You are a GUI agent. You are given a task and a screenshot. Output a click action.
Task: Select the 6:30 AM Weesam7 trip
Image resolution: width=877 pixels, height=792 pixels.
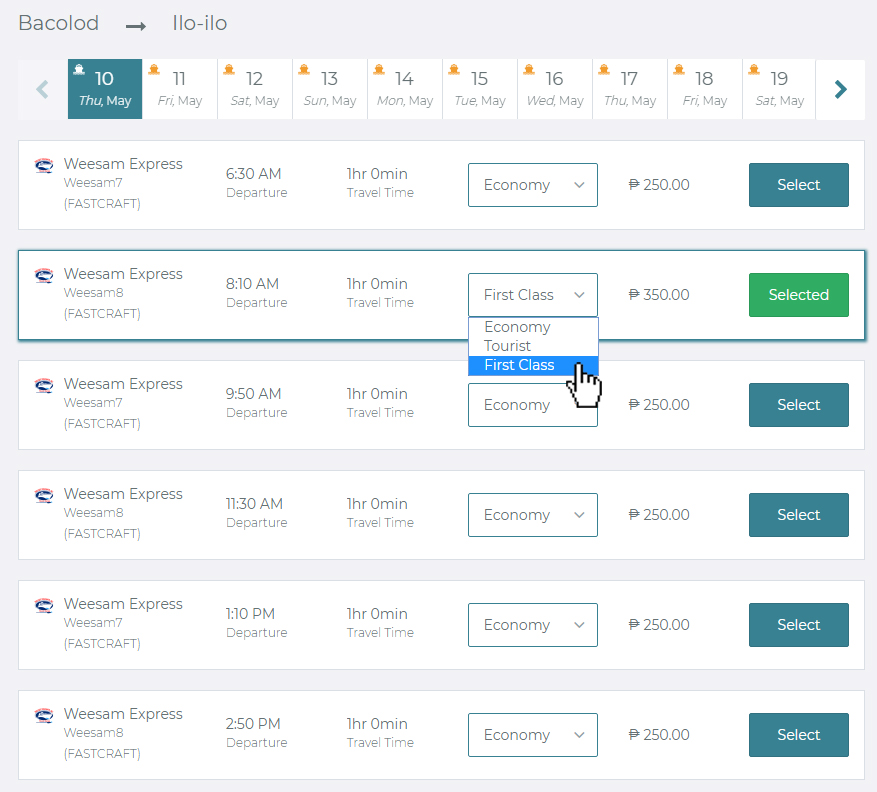[799, 185]
